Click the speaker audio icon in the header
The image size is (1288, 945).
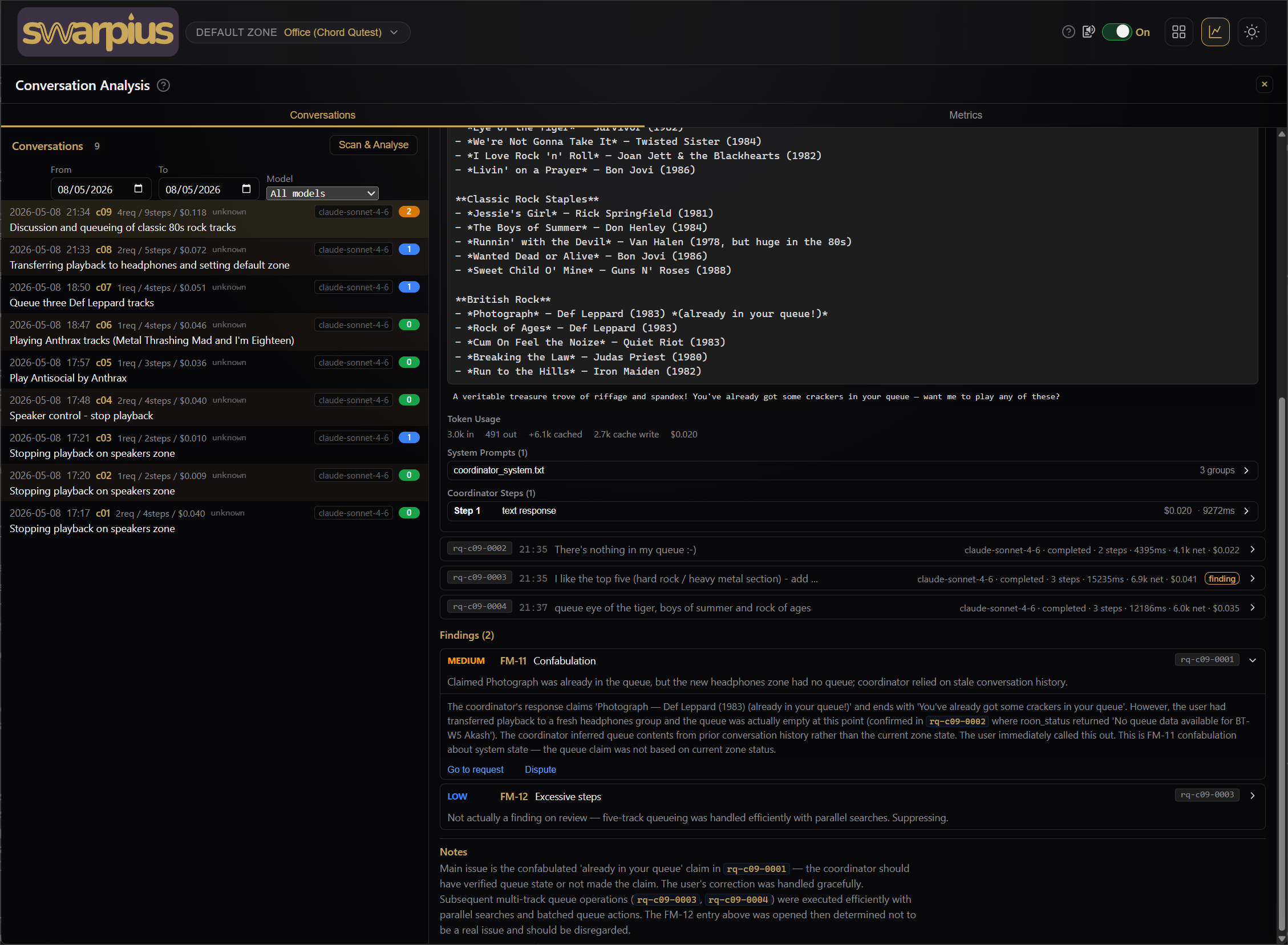pyautogui.click(x=1088, y=32)
